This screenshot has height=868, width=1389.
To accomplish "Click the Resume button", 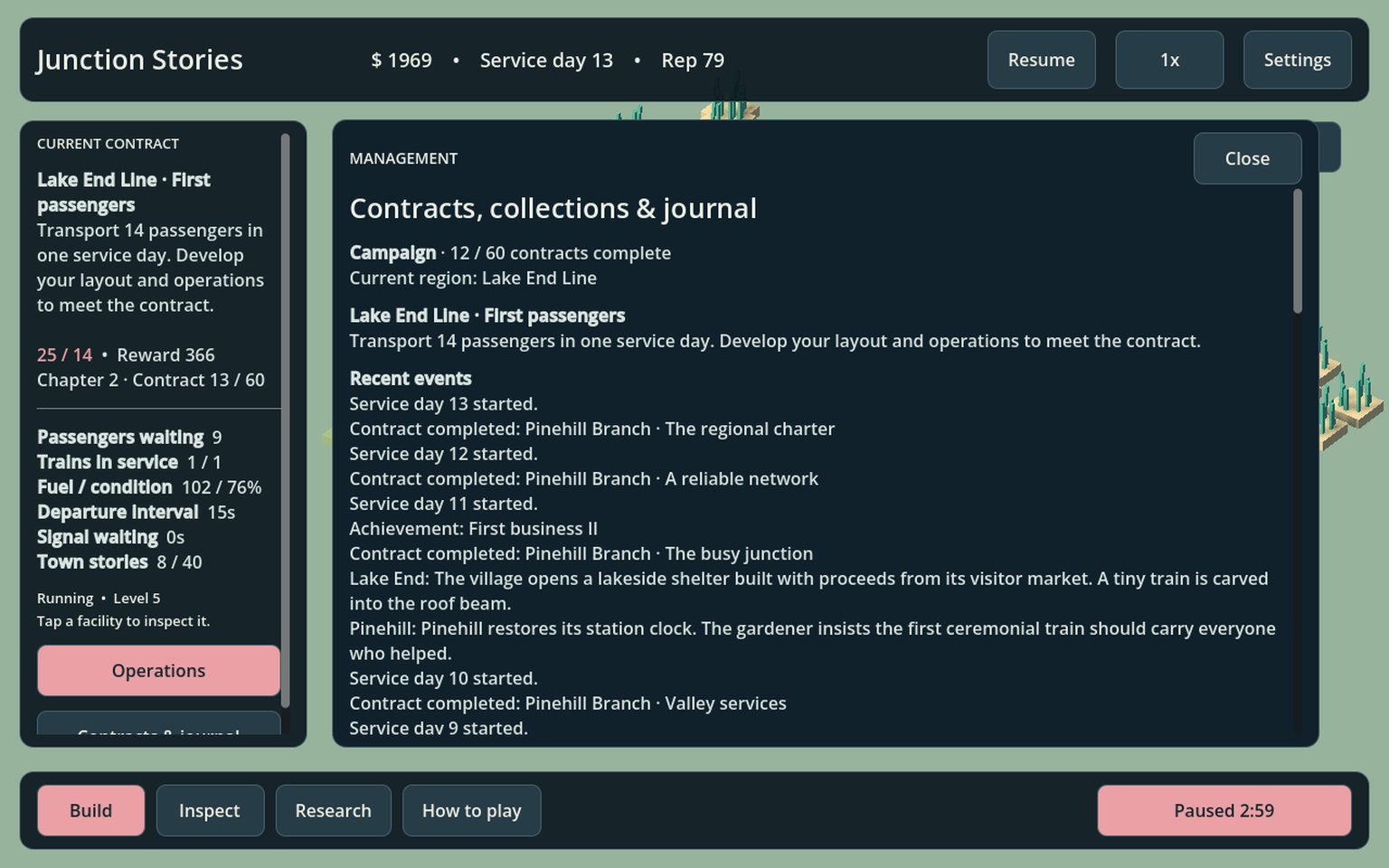I will [1041, 60].
